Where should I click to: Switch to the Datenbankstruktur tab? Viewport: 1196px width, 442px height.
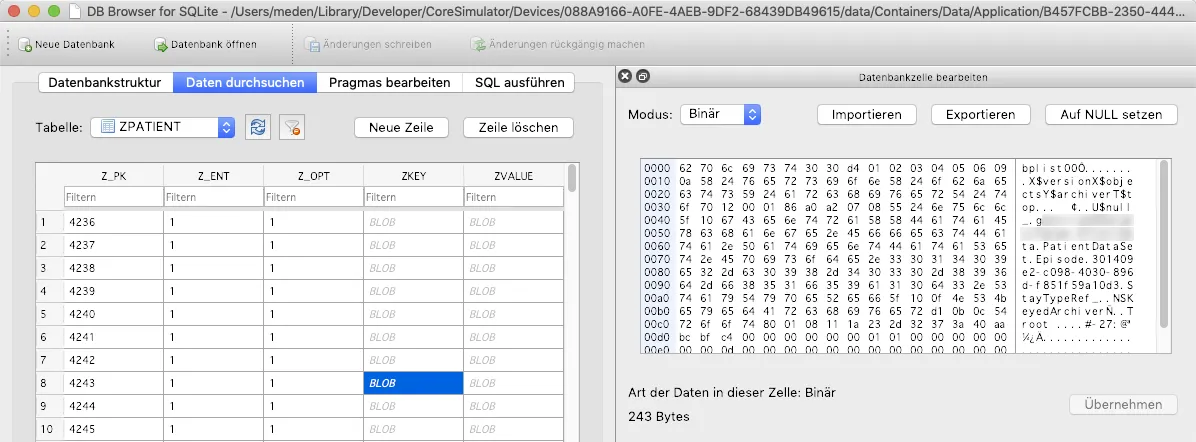(105, 82)
